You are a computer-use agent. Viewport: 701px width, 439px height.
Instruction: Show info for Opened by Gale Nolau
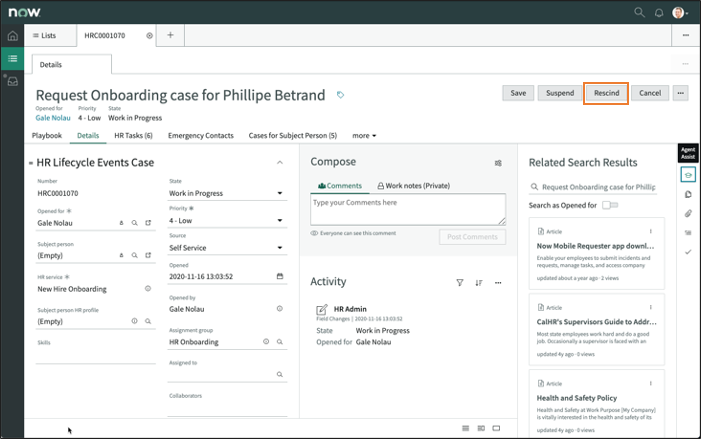pos(280,308)
